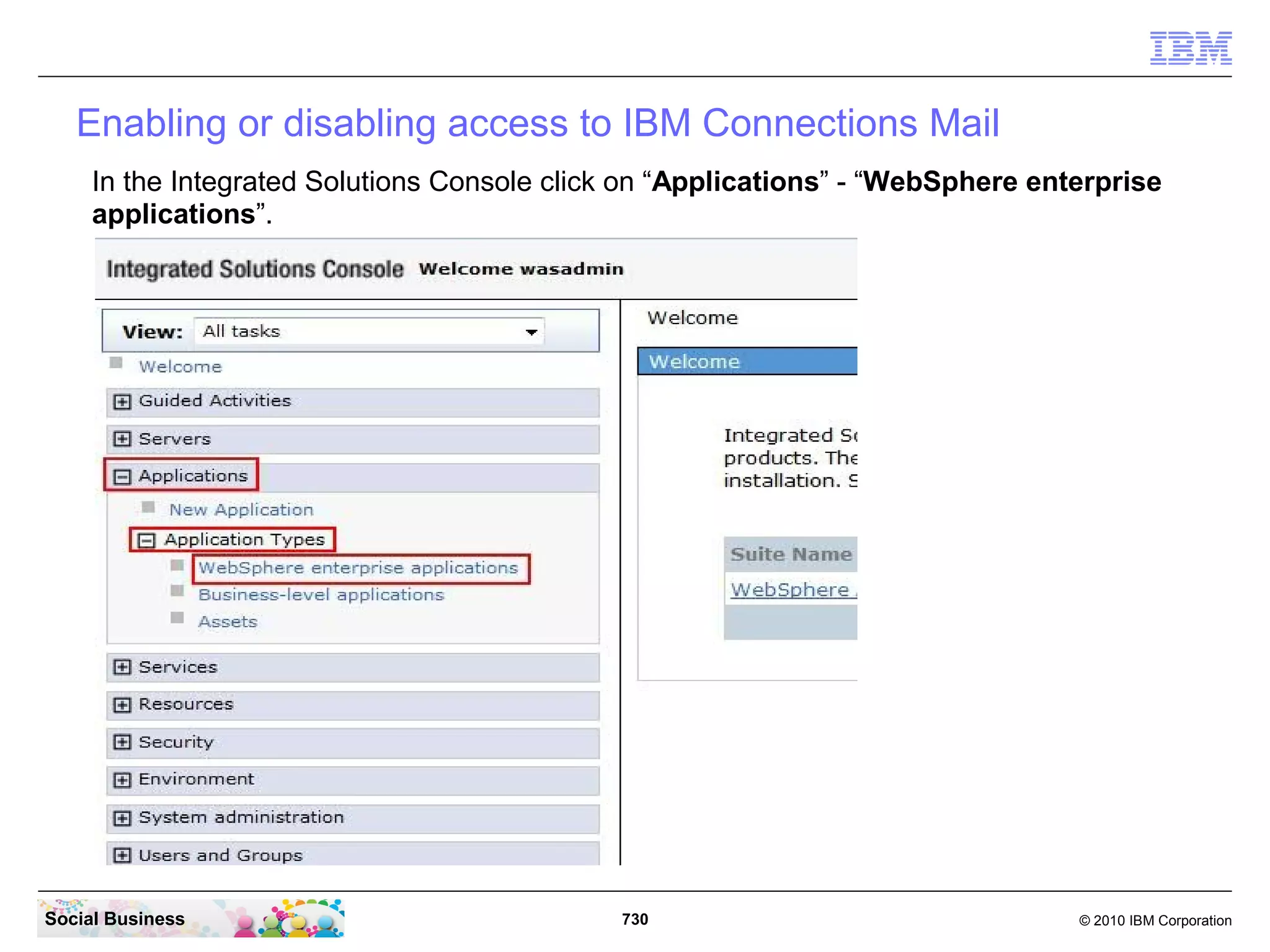1270x952 pixels.
Task: Select the Users and Groups label
Action: pos(221,855)
